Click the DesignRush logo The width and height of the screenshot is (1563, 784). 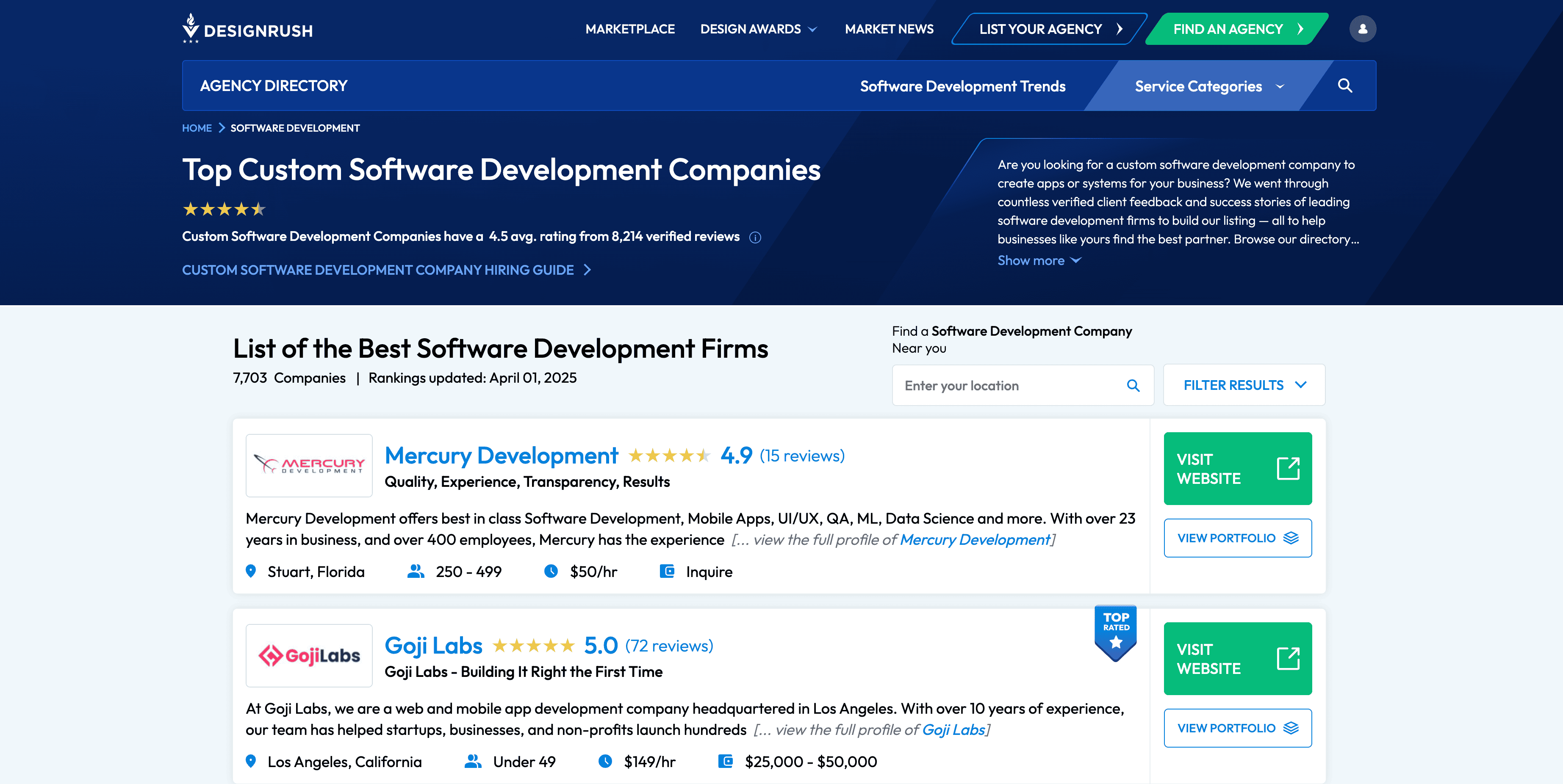click(x=247, y=28)
